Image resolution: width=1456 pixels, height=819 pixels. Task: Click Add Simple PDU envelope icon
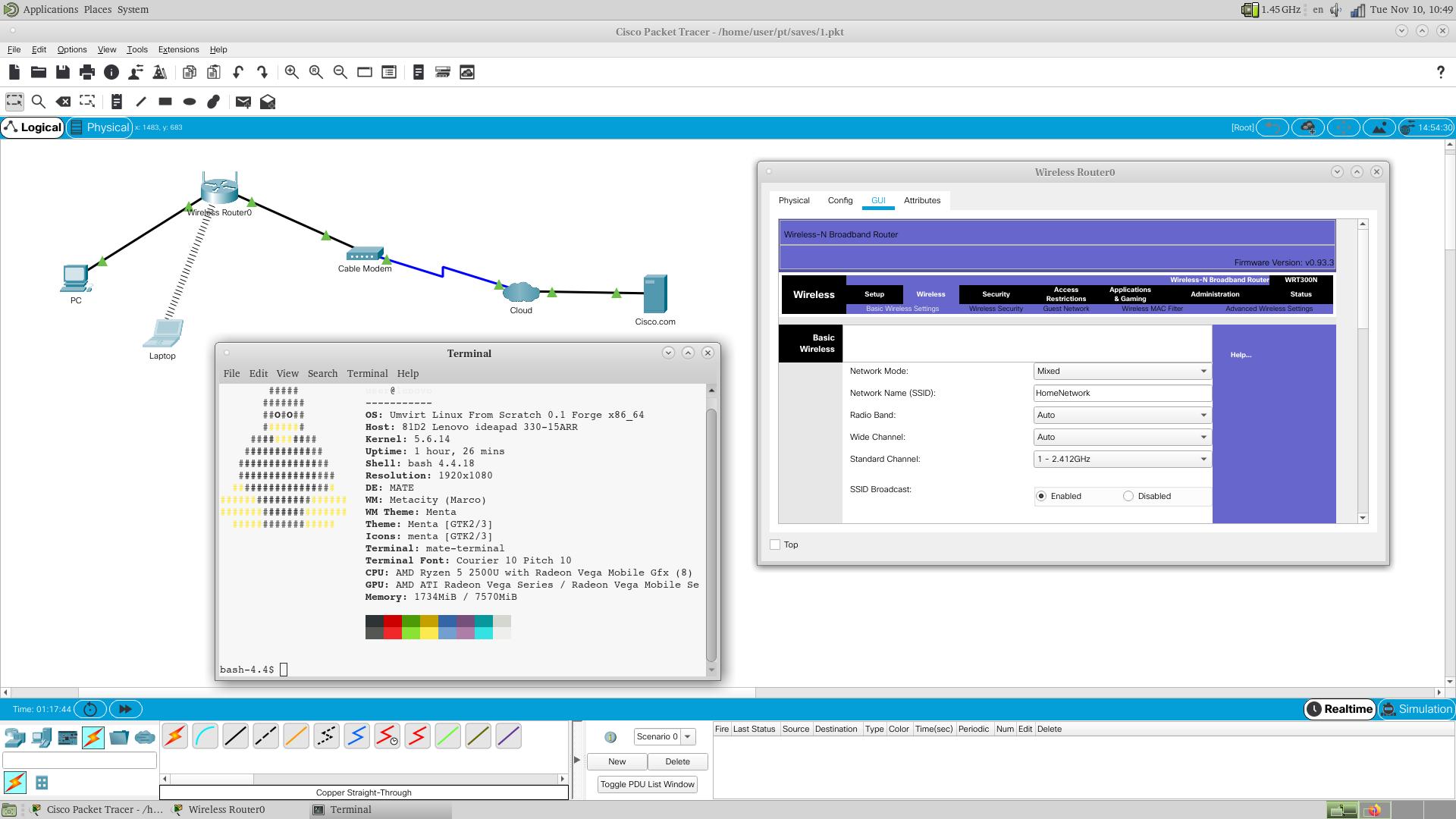243,102
